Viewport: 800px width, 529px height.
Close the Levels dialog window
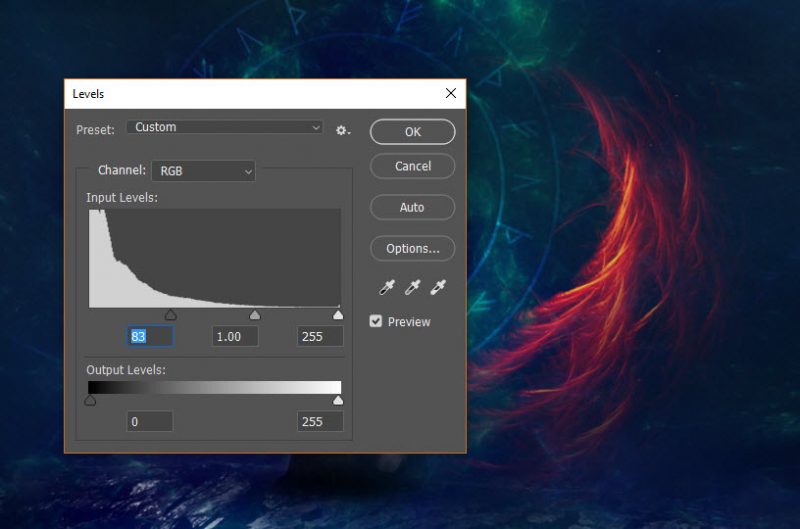(451, 94)
